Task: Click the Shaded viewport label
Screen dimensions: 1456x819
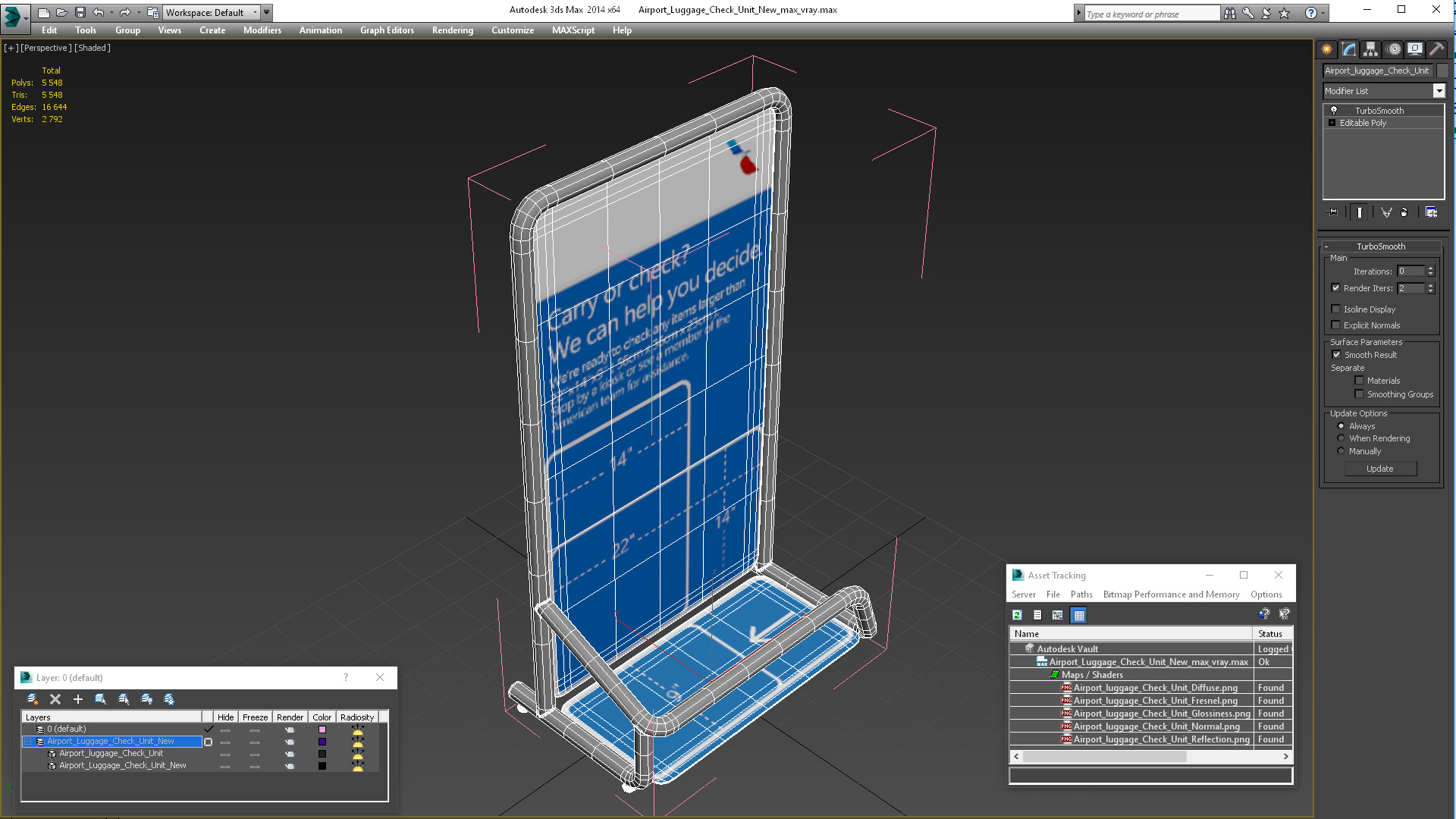Action: [x=93, y=48]
